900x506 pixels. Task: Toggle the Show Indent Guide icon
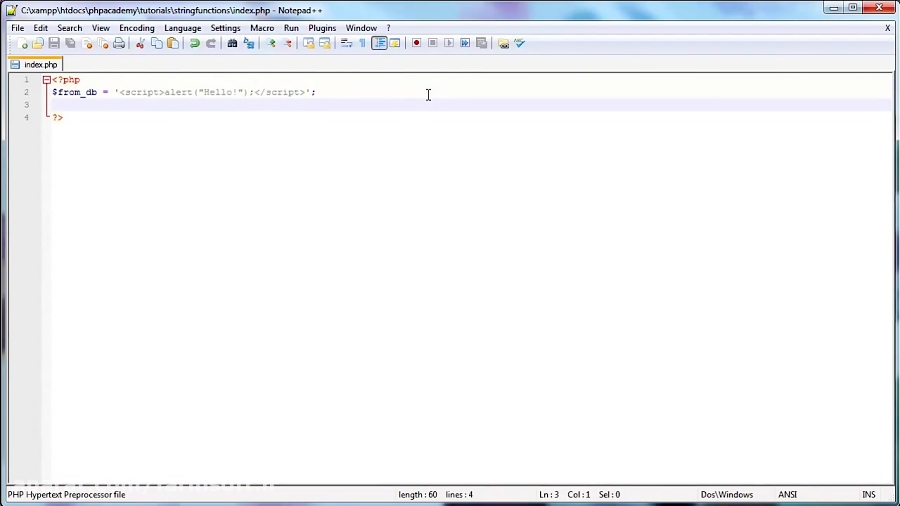click(x=379, y=44)
